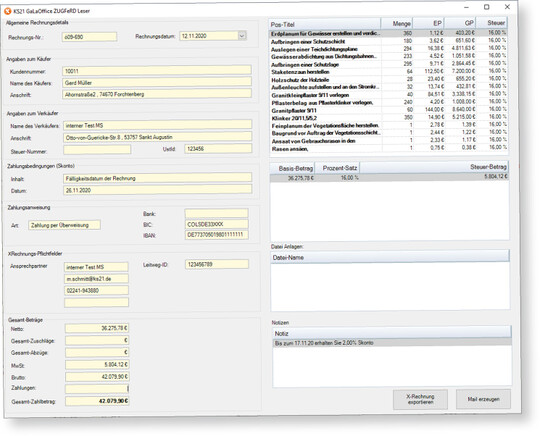Select row Holzschutz der Holzteile
Viewport: 540px width, 436px height.
coord(388,79)
